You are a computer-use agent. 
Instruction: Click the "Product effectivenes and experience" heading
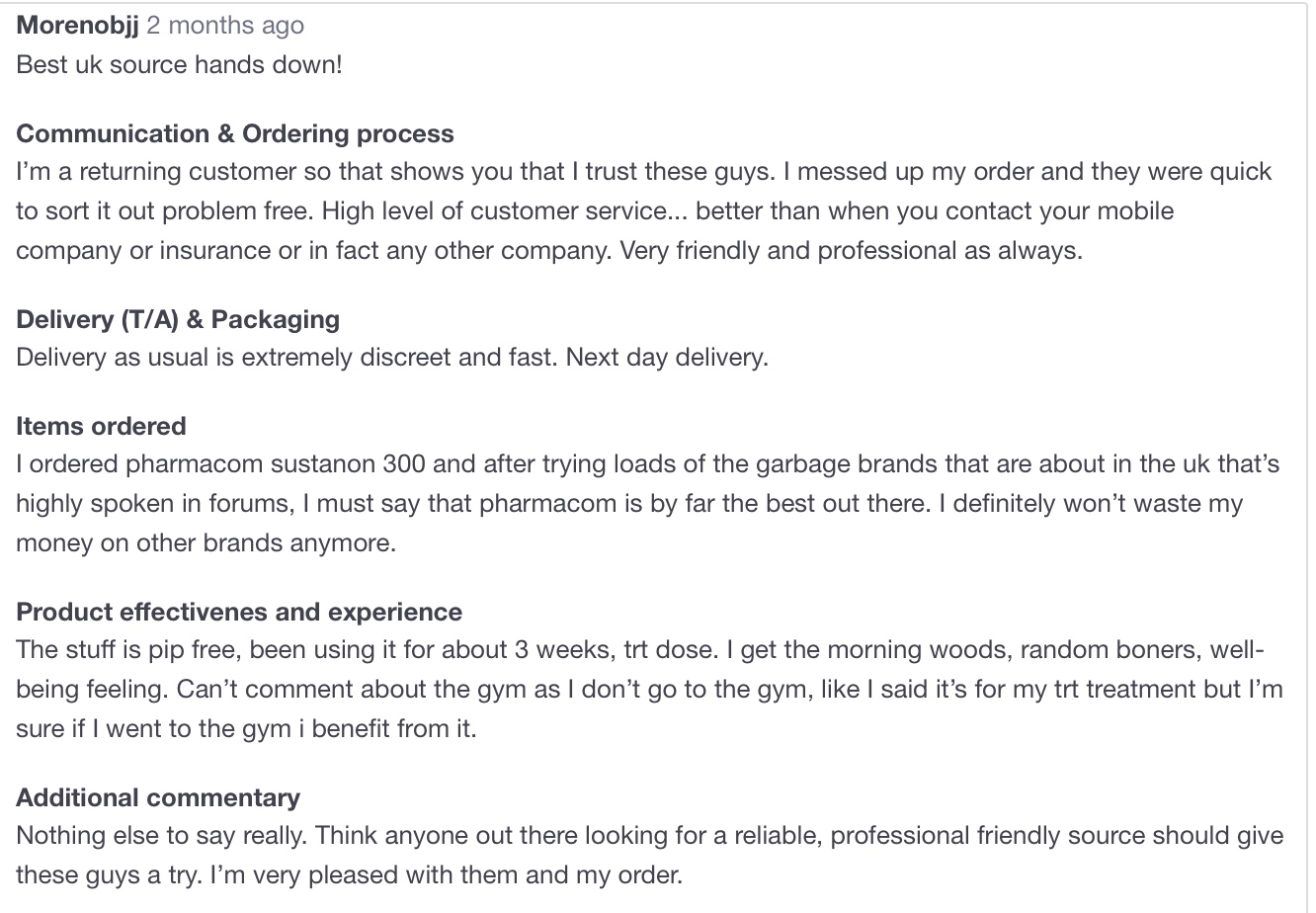(x=239, y=612)
